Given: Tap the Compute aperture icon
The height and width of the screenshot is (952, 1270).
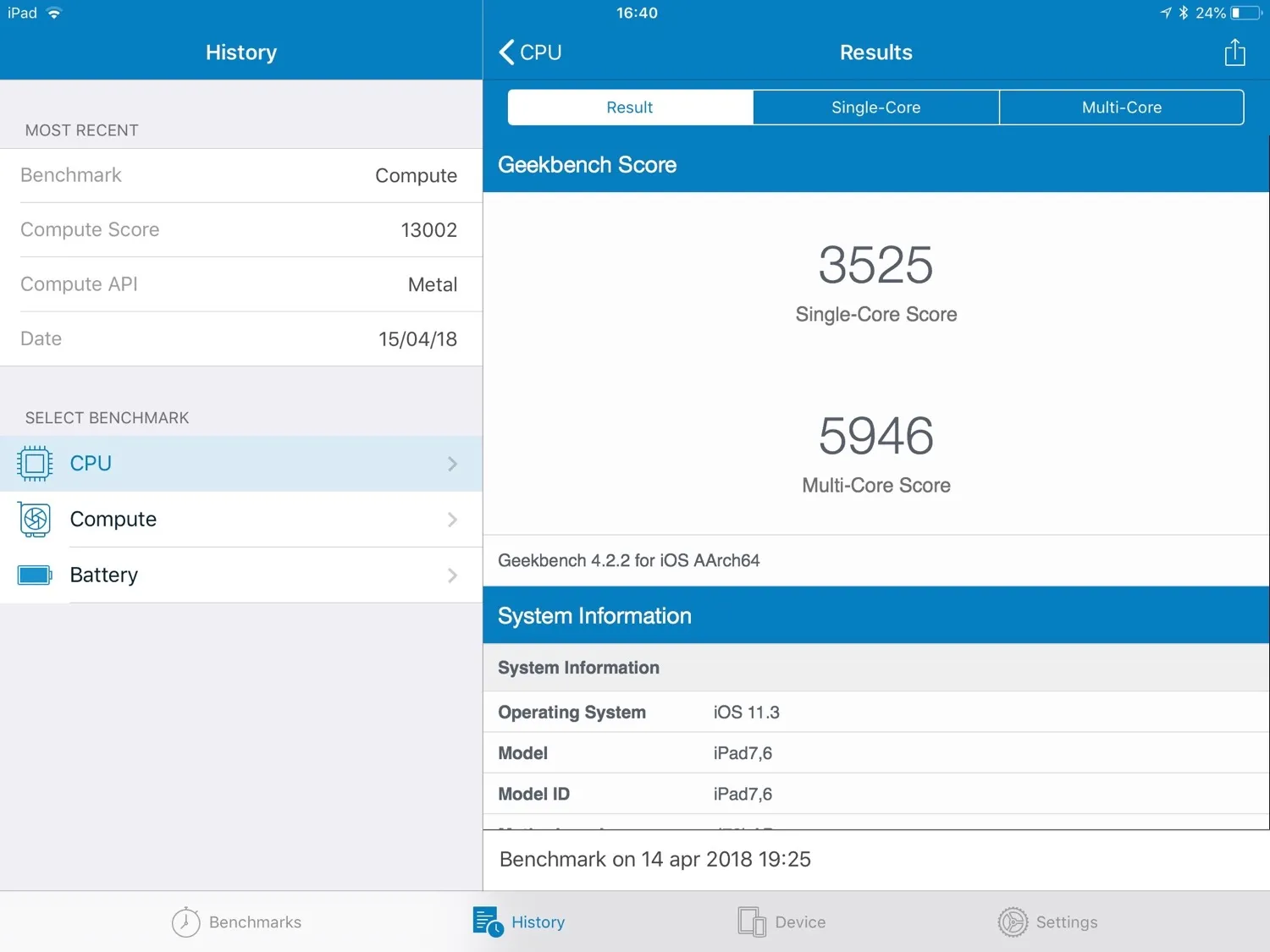Looking at the screenshot, I should point(35,520).
